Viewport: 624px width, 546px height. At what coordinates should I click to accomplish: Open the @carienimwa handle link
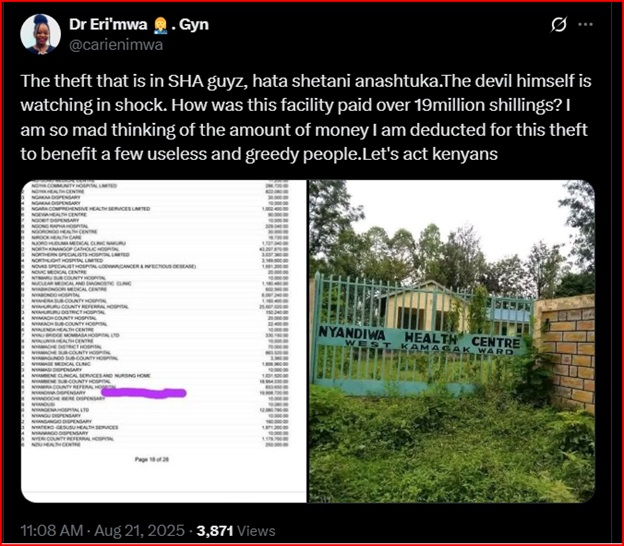point(116,45)
